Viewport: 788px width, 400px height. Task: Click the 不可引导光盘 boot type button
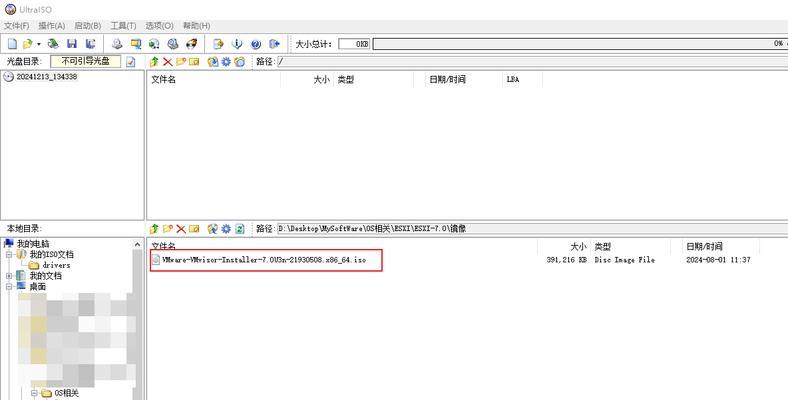[x=85, y=61]
